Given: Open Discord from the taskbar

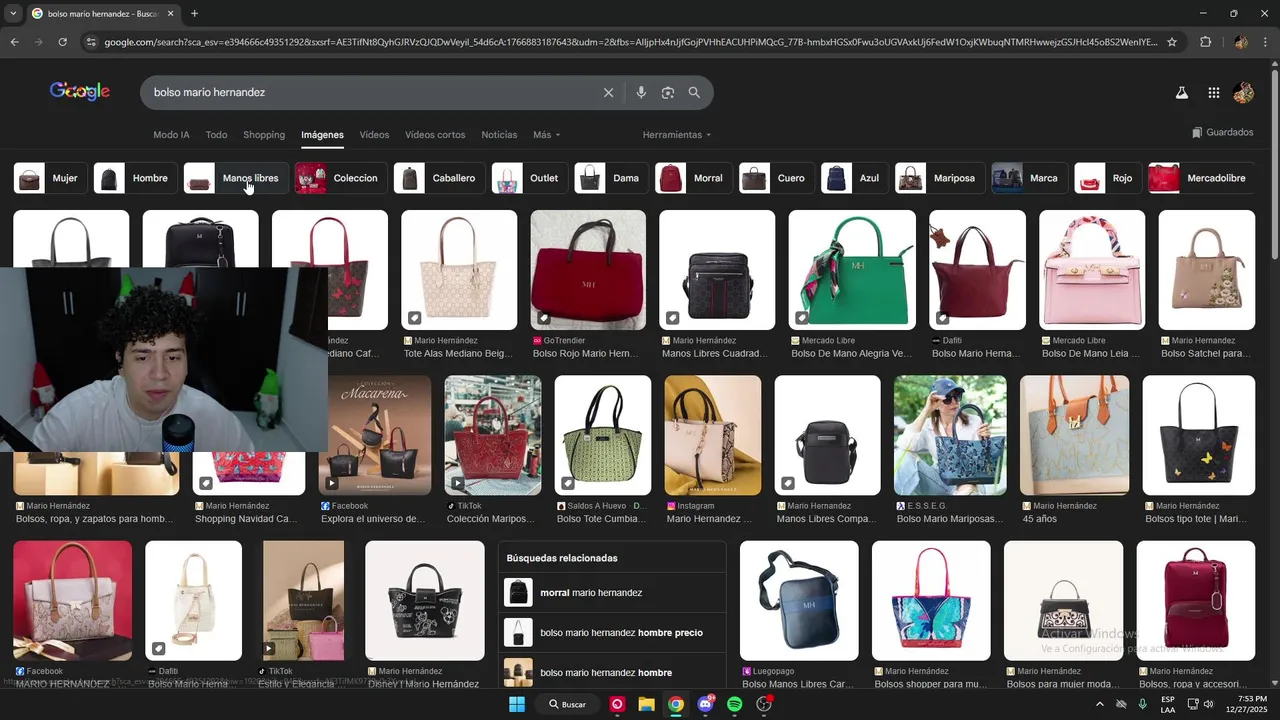Looking at the screenshot, I should pos(706,704).
